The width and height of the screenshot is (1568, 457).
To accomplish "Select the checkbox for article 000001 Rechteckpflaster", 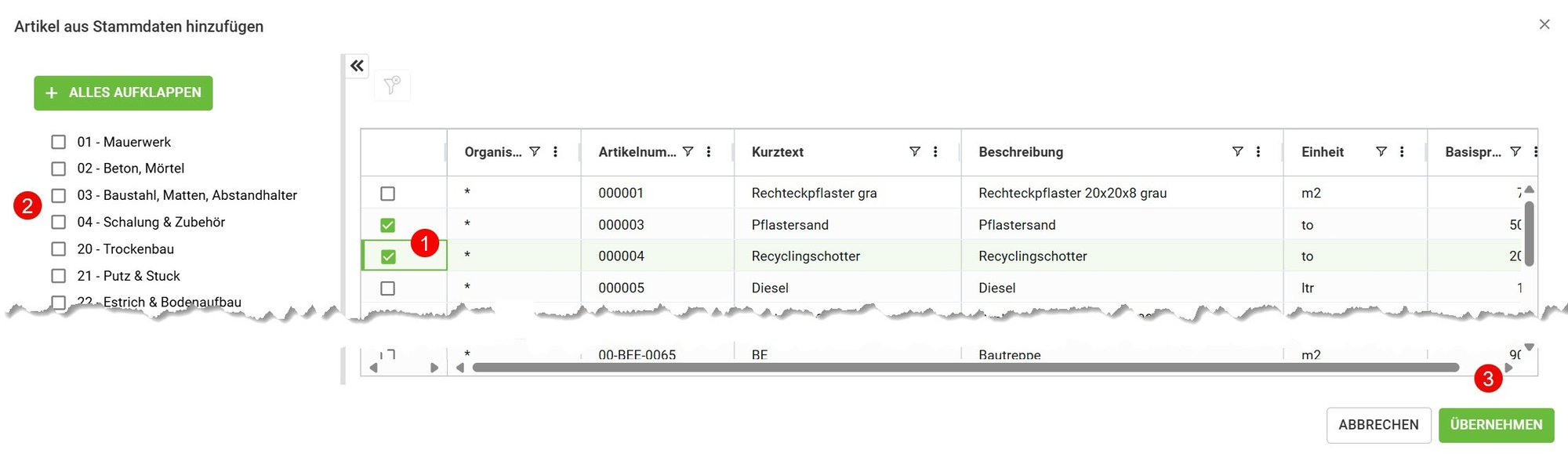I will 387,192.
